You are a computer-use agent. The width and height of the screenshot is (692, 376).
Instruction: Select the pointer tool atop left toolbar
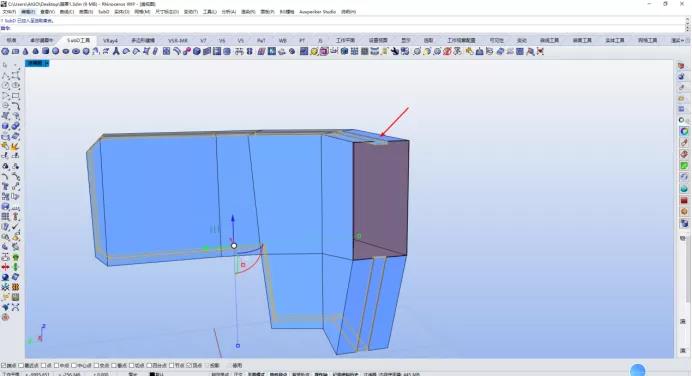[x=5, y=65]
